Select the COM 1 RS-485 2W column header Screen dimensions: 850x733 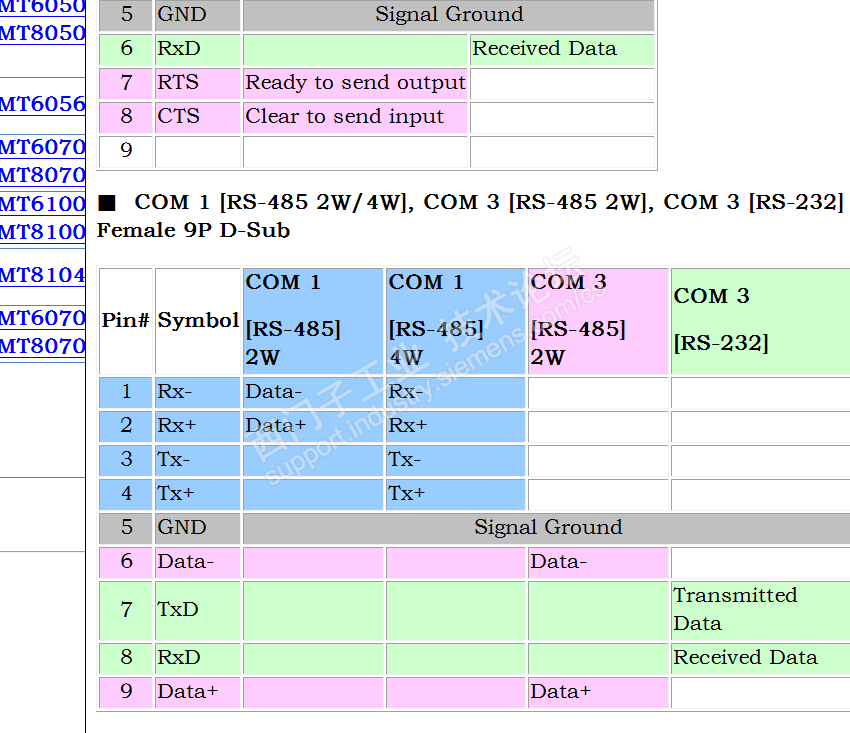pos(312,320)
